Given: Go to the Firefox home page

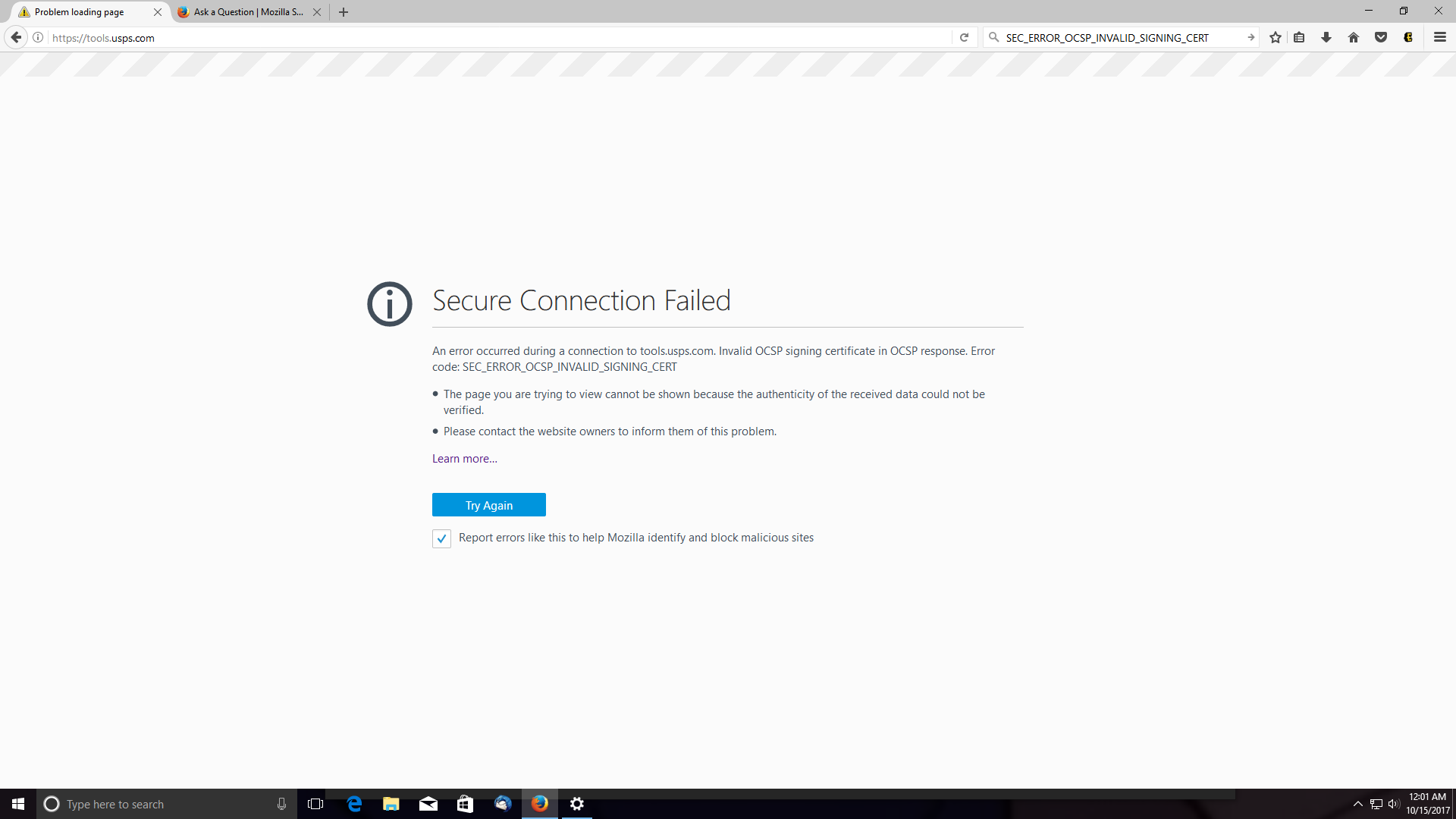Looking at the screenshot, I should coord(1354,37).
